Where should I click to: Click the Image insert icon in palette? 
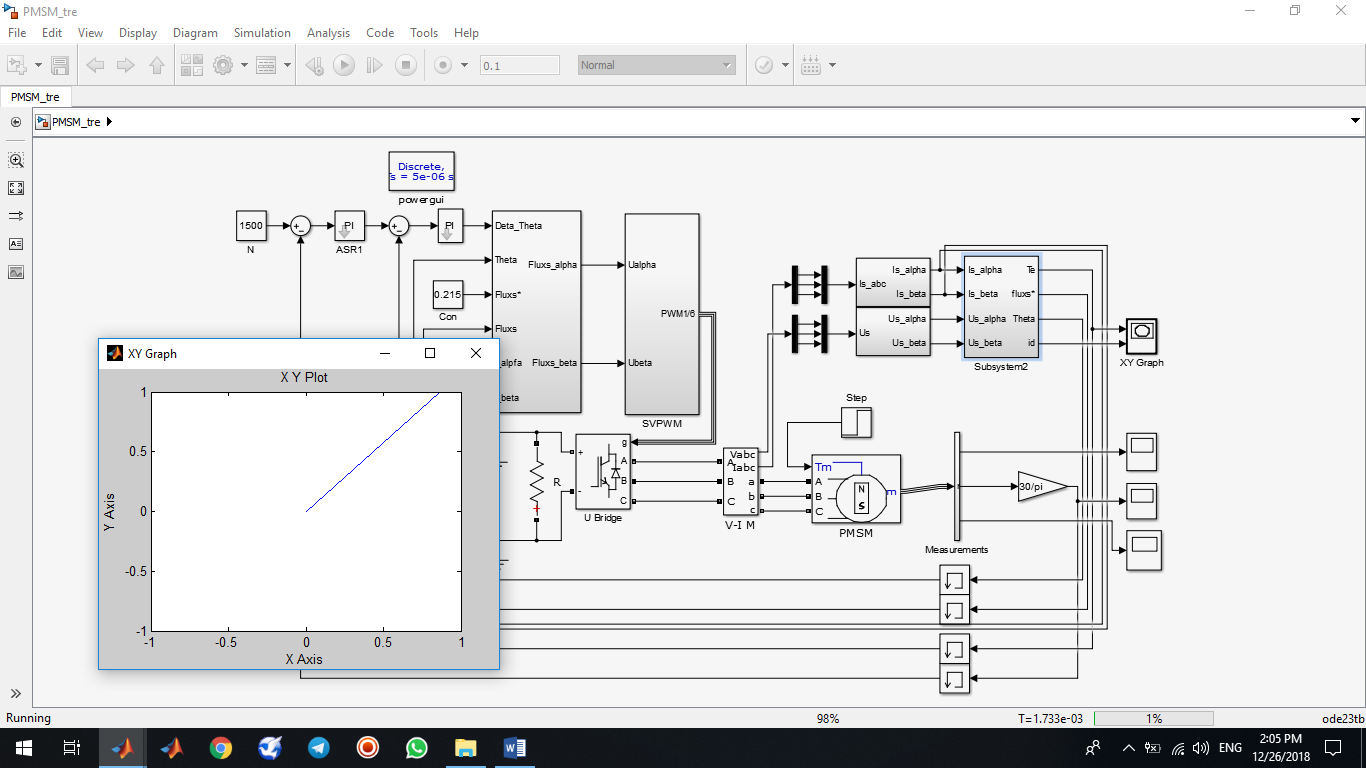coord(16,272)
